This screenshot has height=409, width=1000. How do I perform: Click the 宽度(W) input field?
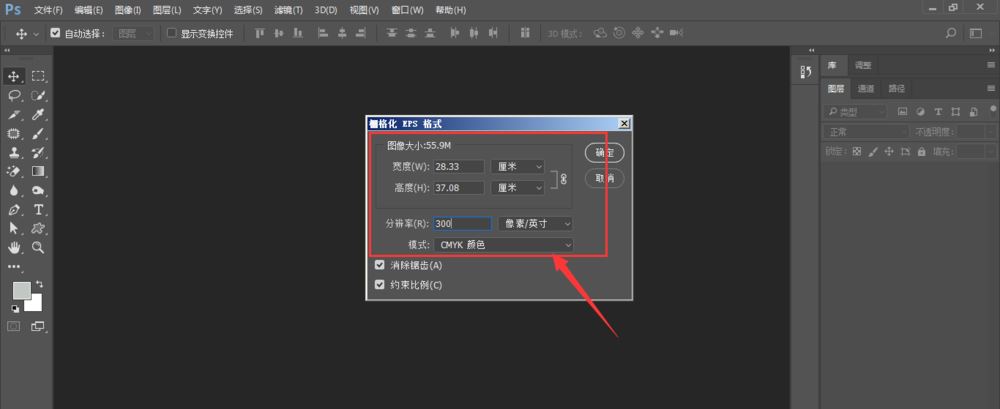(x=459, y=167)
